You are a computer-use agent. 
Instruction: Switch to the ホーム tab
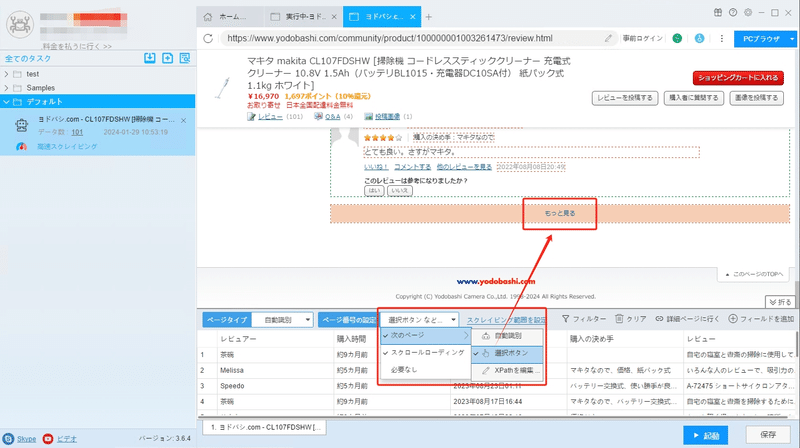coord(230,17)
